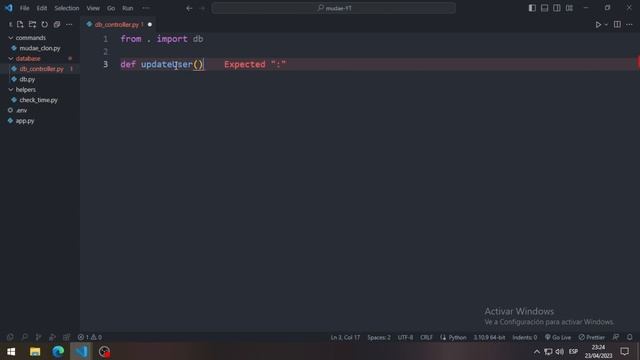This screenshot has height=360, width=640.
Task: Click the run and debug icon in status bar
Action: [52, 337]
